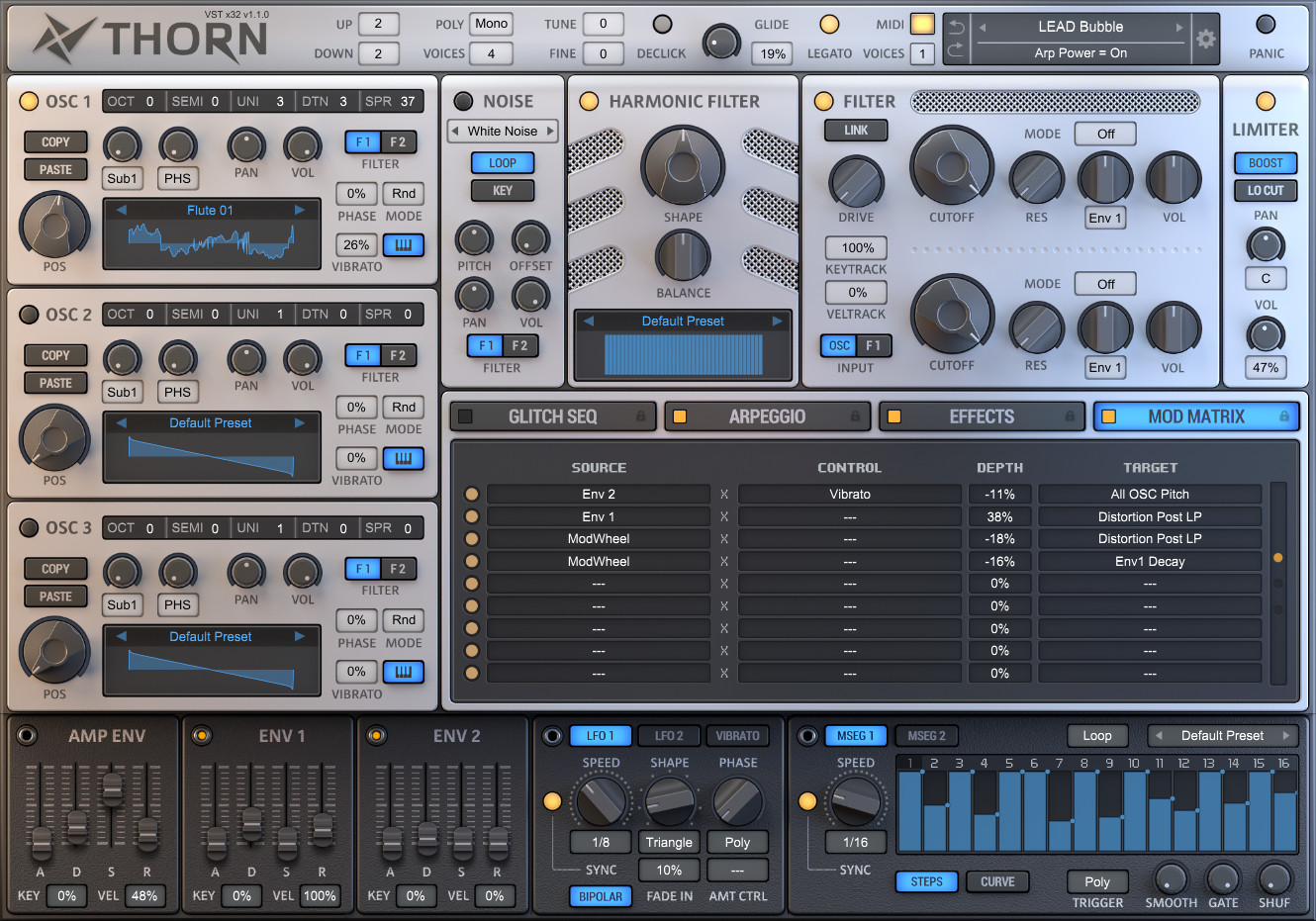
Task: Click the GLIDE percentage field showing 19%
Action: [774, 54]
